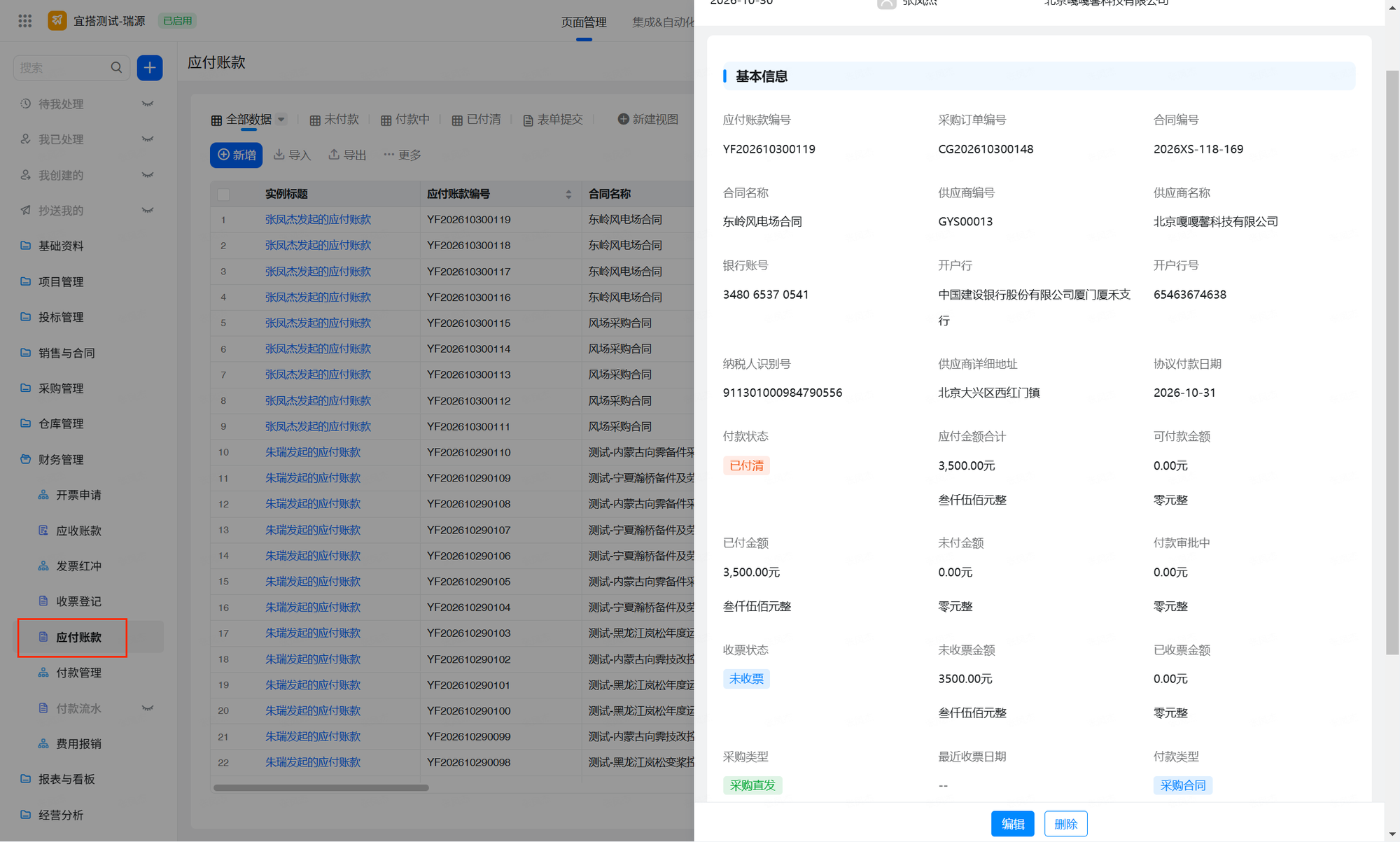Click the blue 新增 button

pyautogui.click(x=236, y=155)
